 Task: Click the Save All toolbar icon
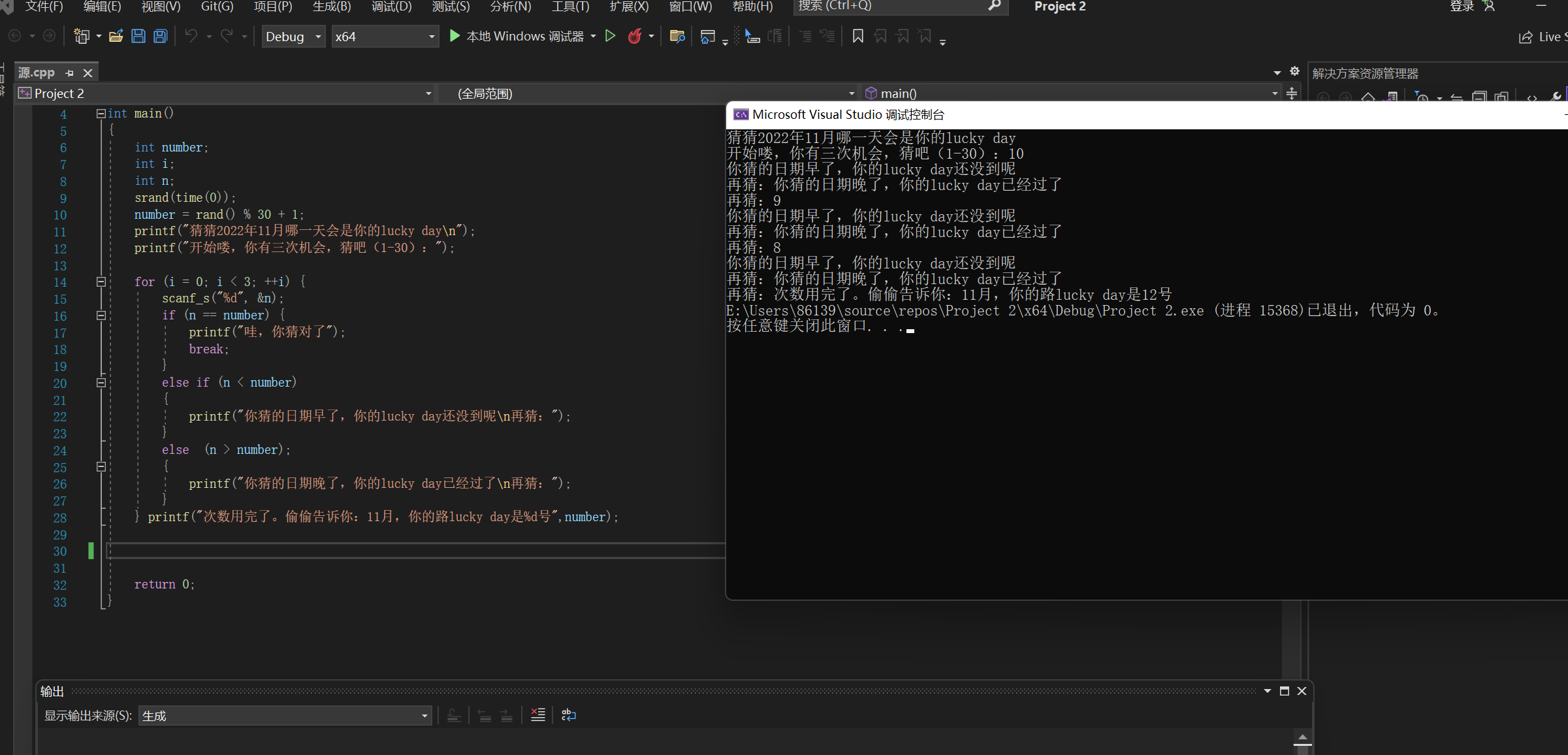tap(160, 37)
